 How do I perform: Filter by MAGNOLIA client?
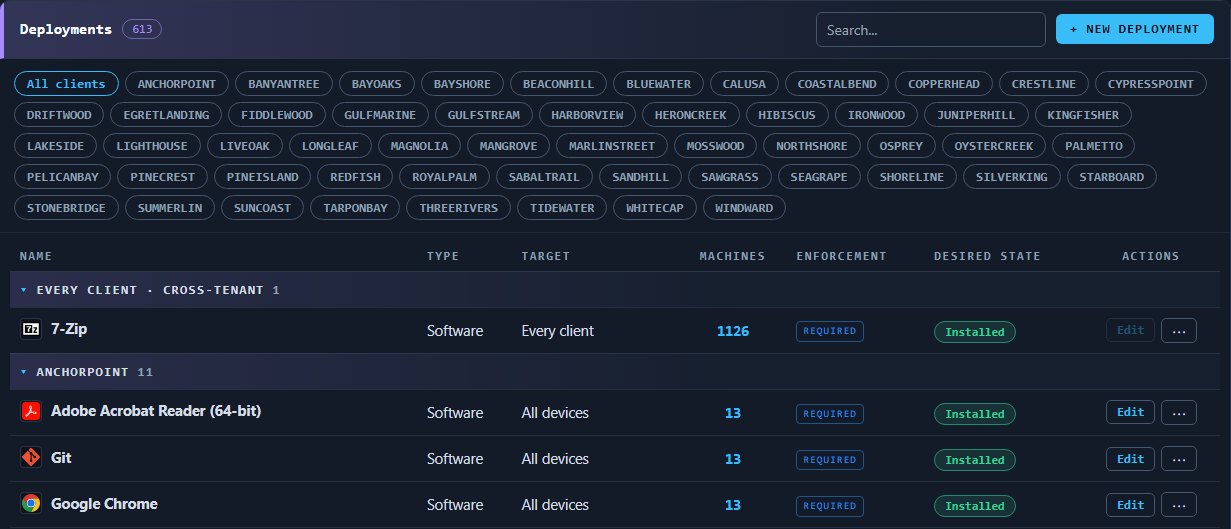[419, 146]
